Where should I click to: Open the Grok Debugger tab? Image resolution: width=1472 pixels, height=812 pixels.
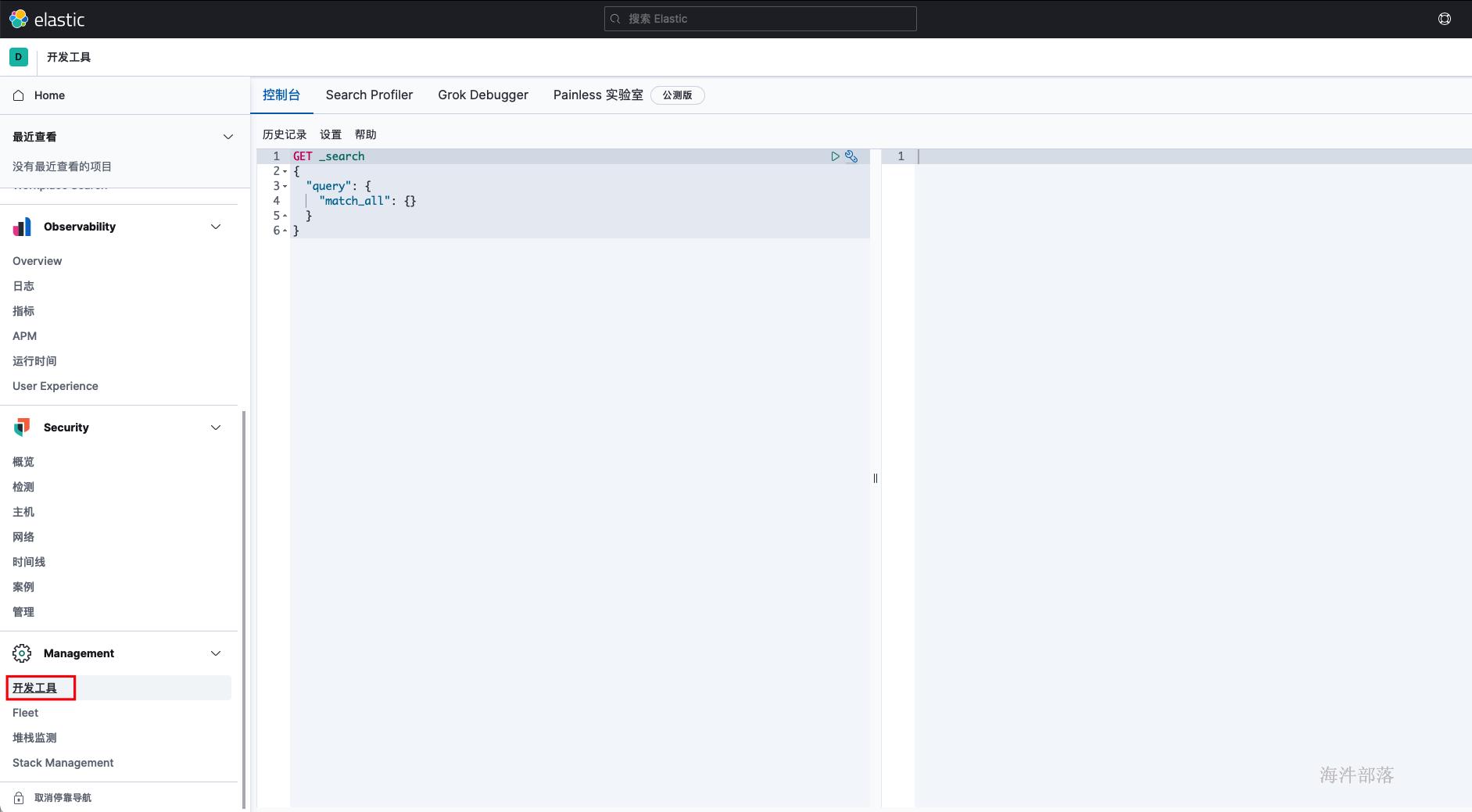[483, 95]
